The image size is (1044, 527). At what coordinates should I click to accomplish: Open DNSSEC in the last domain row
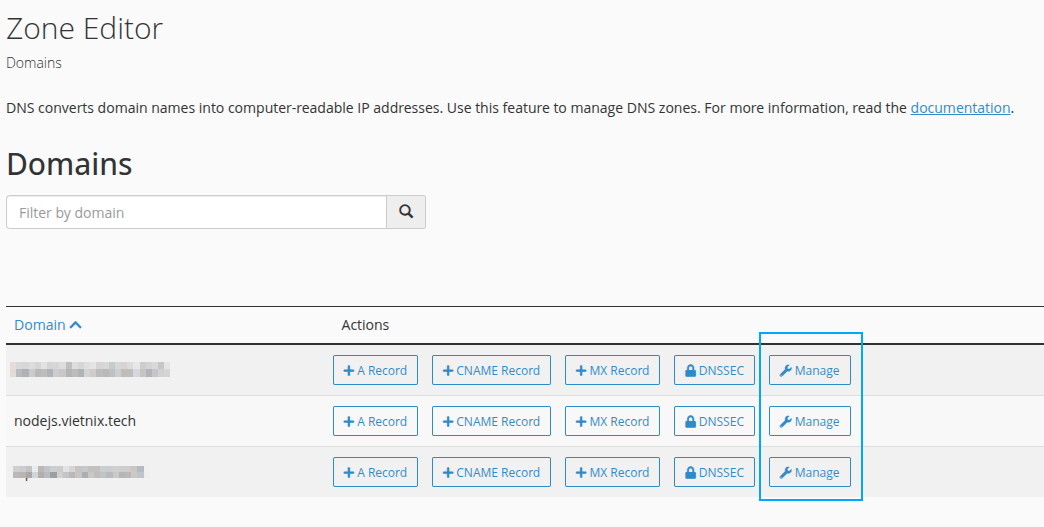point(714,472)
